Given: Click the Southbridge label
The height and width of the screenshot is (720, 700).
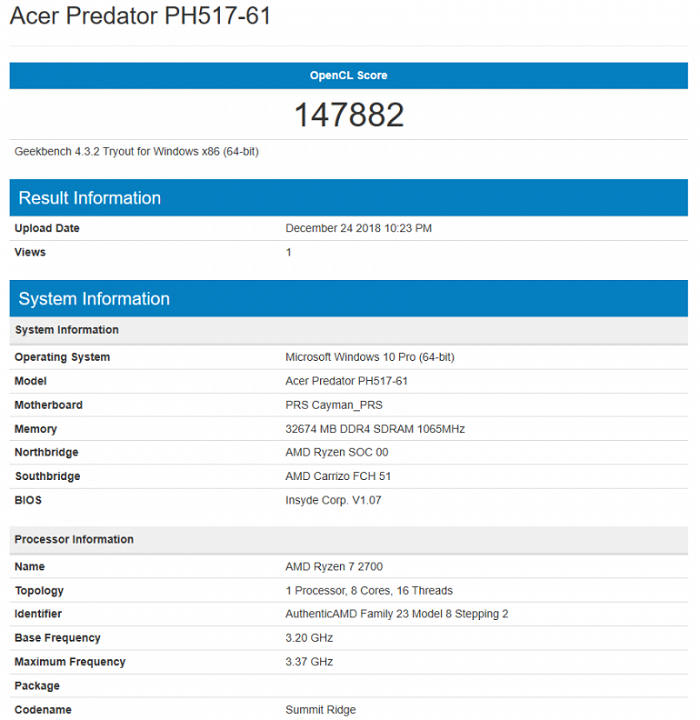Looking at the screenshot, I should [x=47, y=477].
